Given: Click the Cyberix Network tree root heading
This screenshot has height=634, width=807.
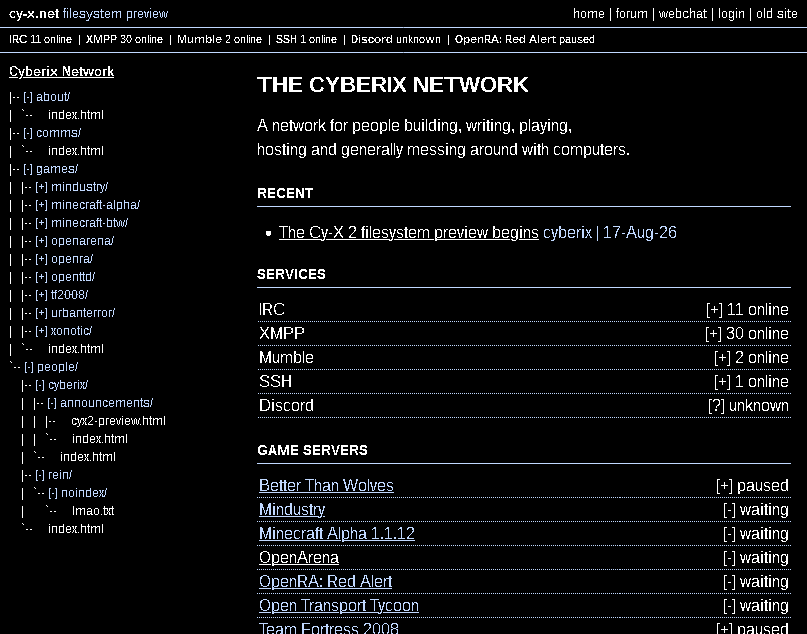Looking at the screenshot, I should click(x=61, y=72).
